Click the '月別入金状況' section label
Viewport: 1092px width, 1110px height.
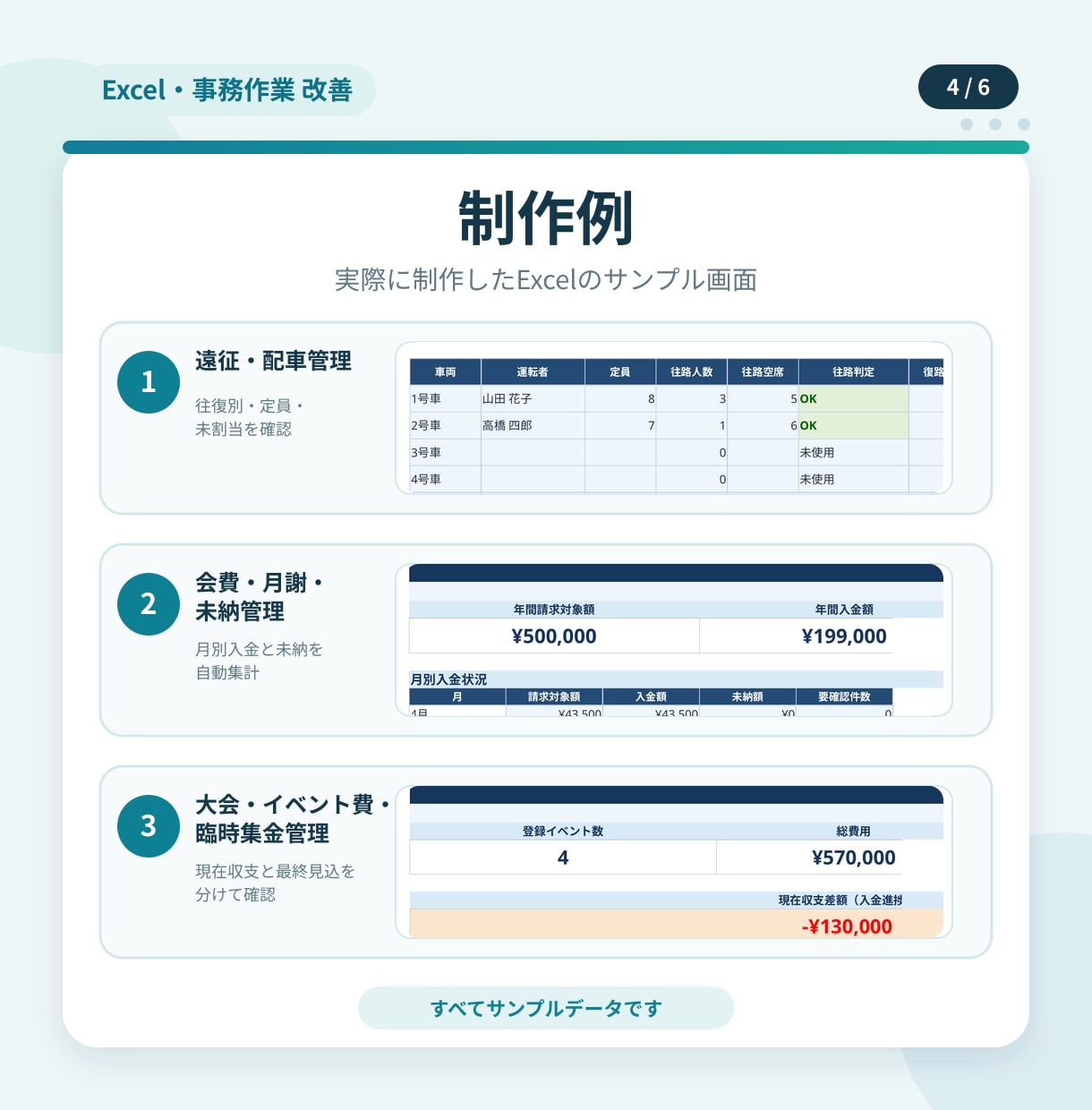pos(448,679)
